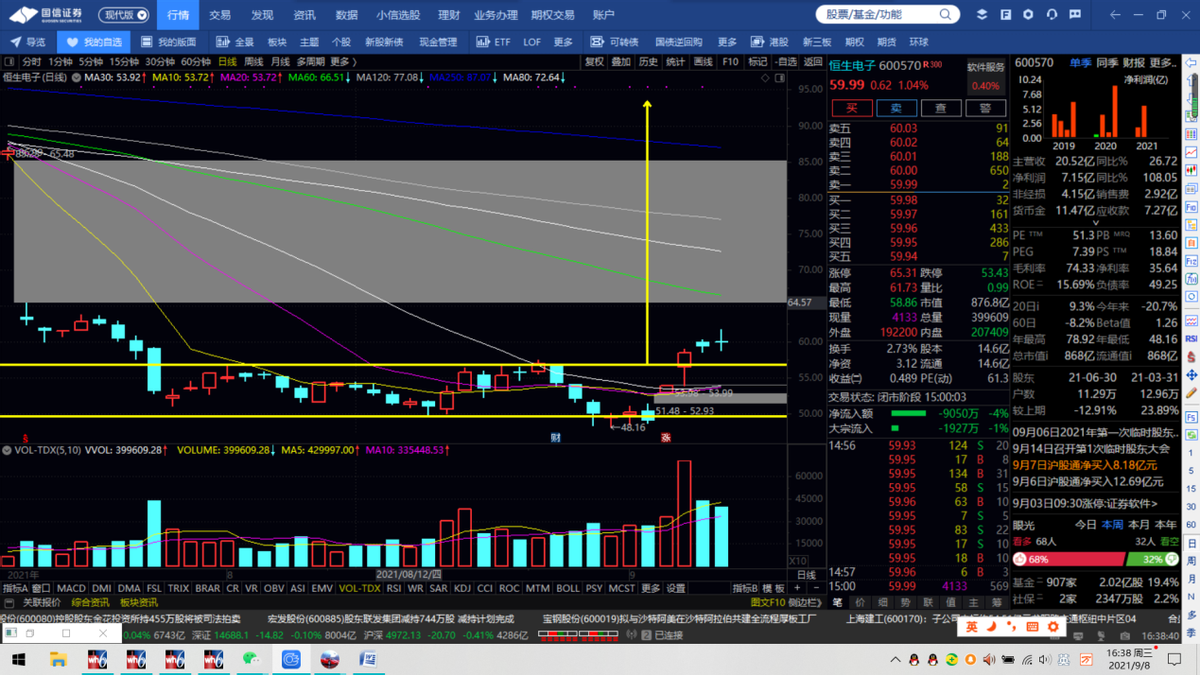The height and width of the screenshot is (675, 1200).
Task: Open 导览 navigation arrow icon
Action: (x=16, y=42)
